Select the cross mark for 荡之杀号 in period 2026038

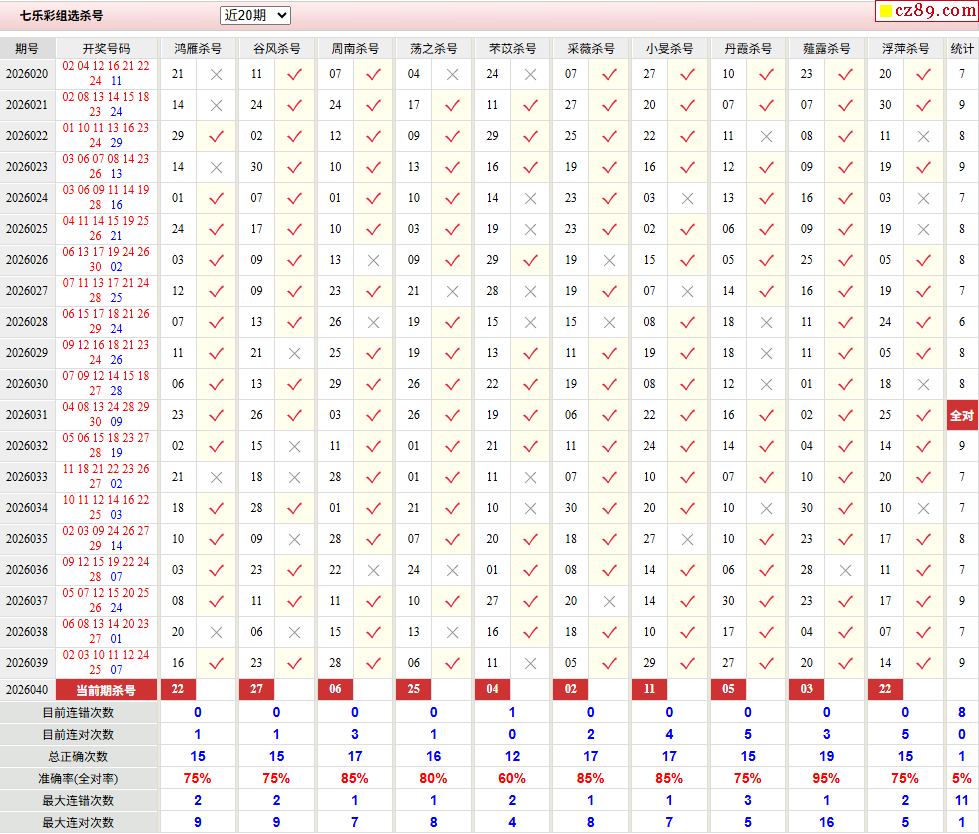tap(452, 632)
